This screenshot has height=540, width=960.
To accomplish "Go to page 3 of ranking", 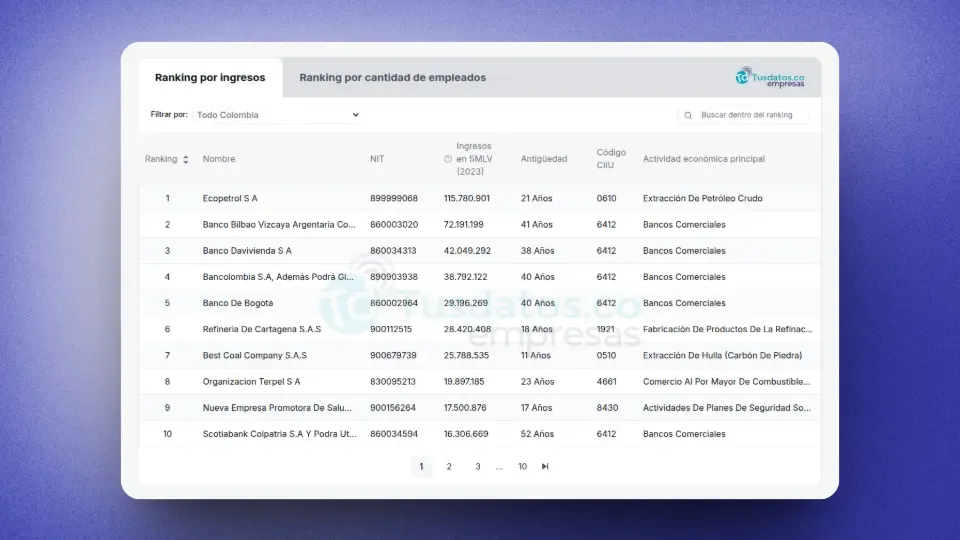I will tap(478, 466).
